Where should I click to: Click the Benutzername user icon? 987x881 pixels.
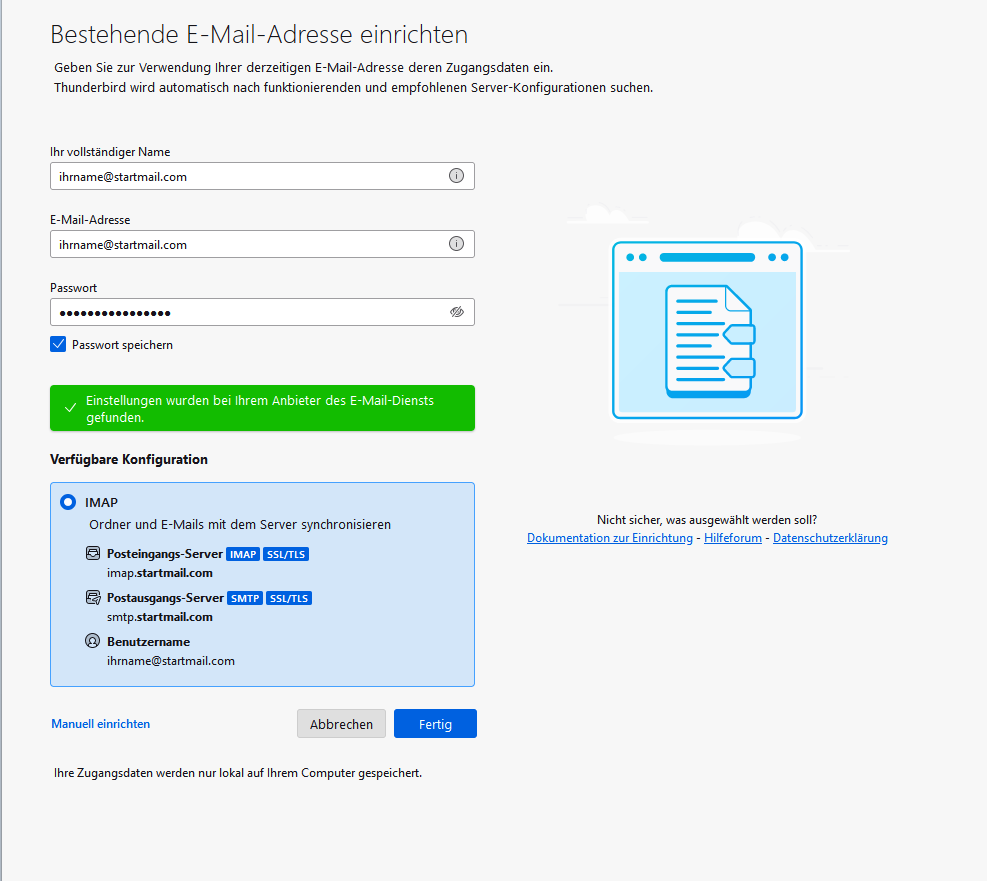click(x=93, y=641)
